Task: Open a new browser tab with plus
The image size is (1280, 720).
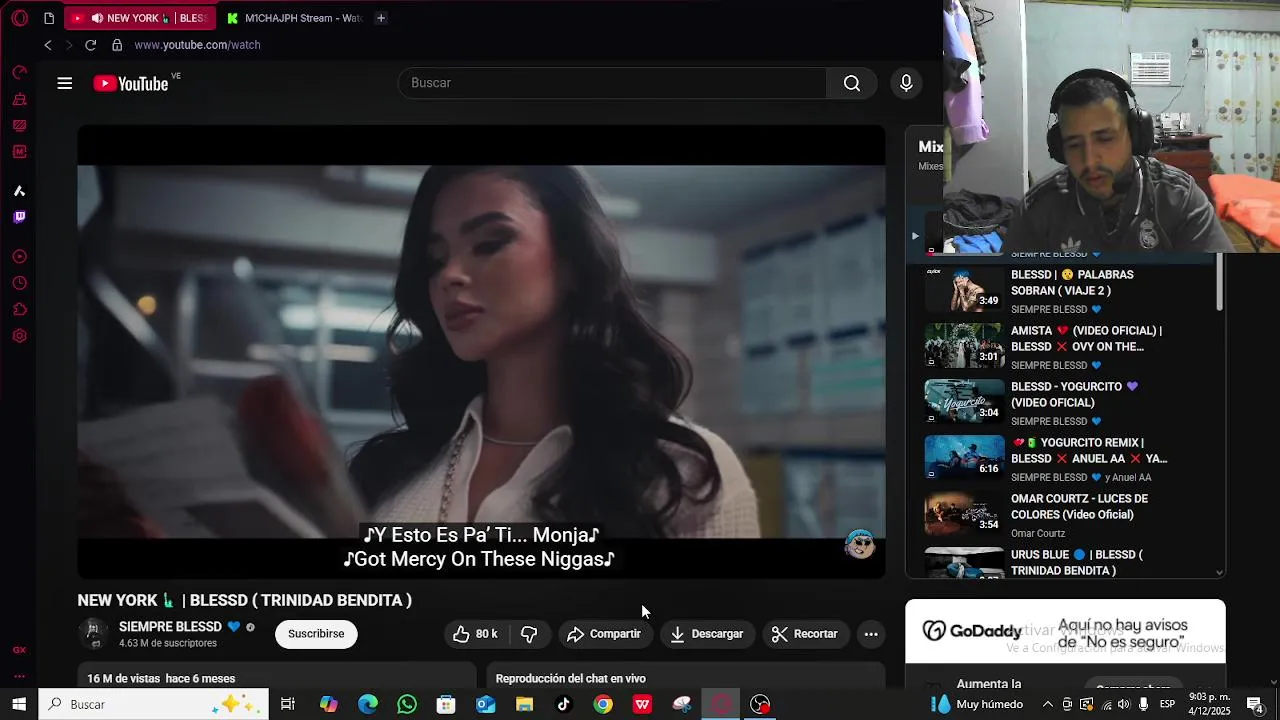Action: coord(381,18)
